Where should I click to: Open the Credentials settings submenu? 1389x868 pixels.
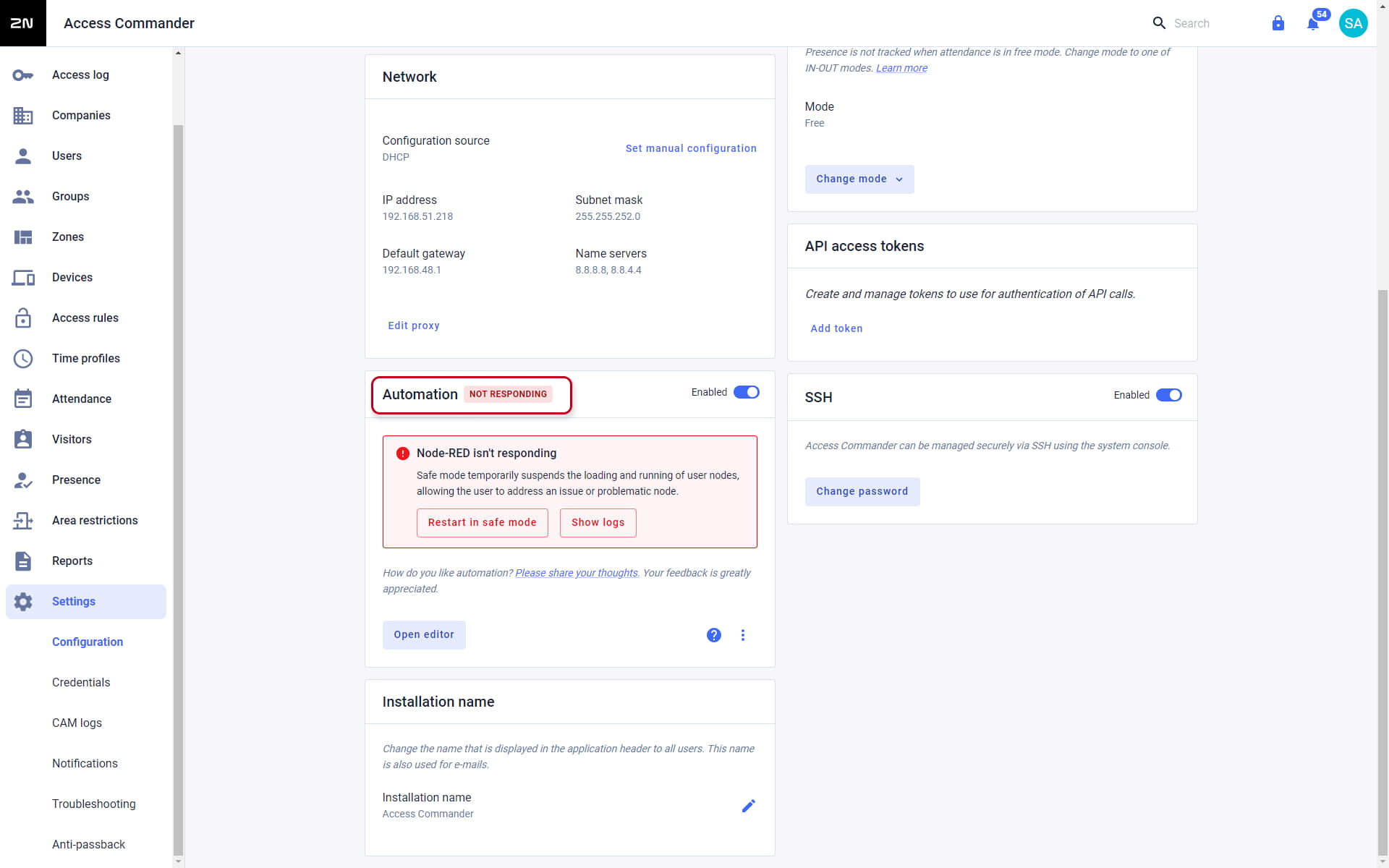[x=81, y=683]
